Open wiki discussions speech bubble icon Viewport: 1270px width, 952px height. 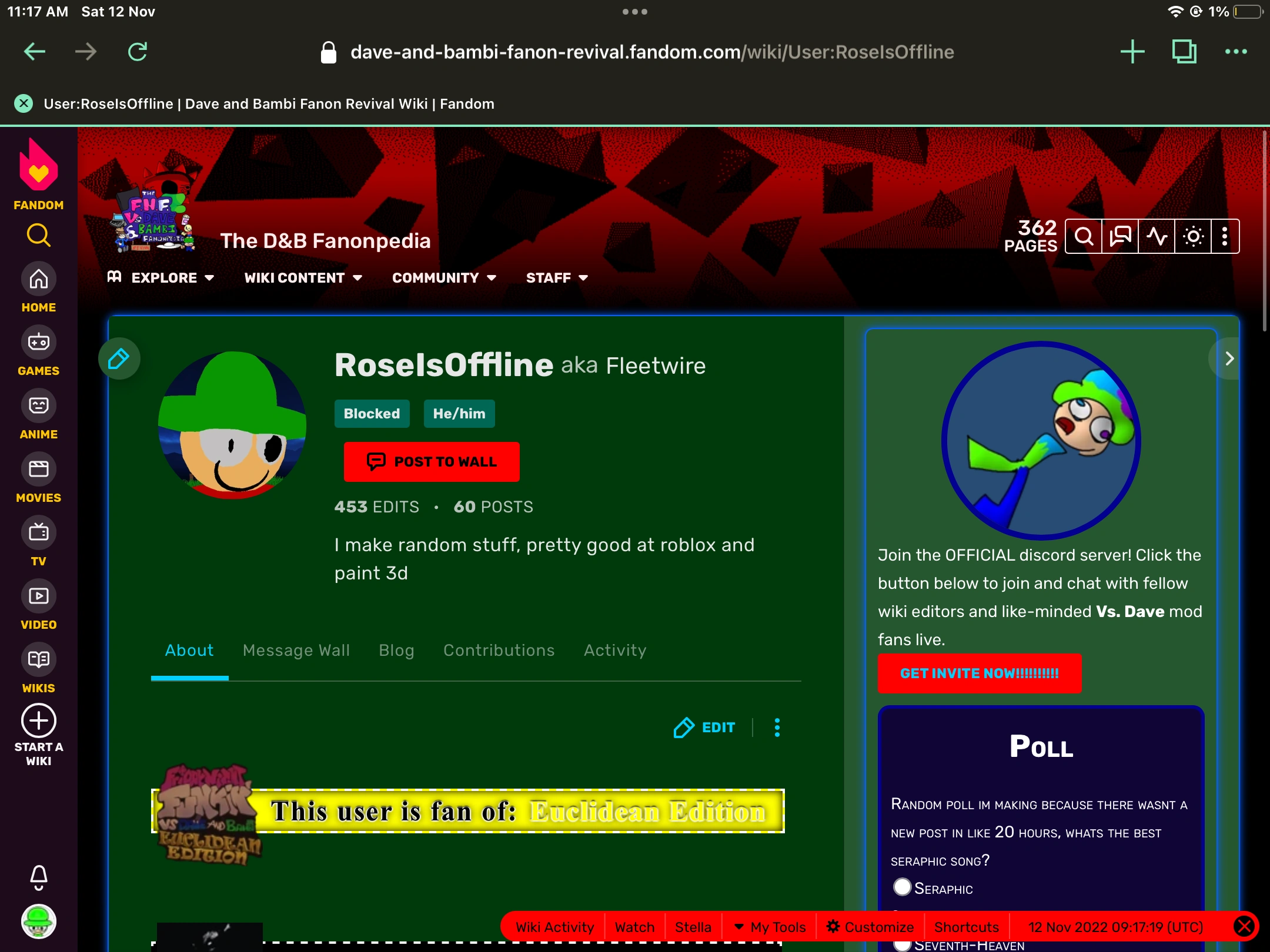point(1120,236)
